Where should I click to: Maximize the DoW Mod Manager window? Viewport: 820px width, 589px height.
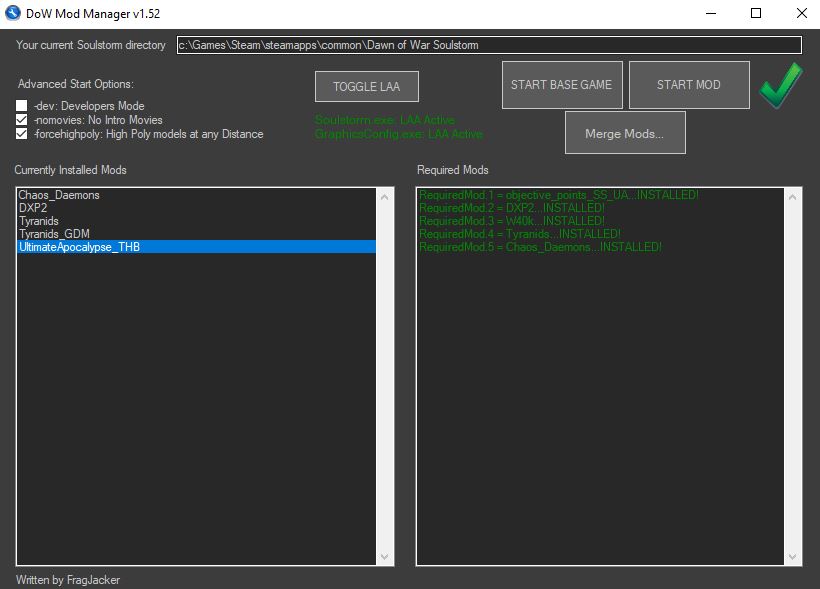(x=756, y=14)
